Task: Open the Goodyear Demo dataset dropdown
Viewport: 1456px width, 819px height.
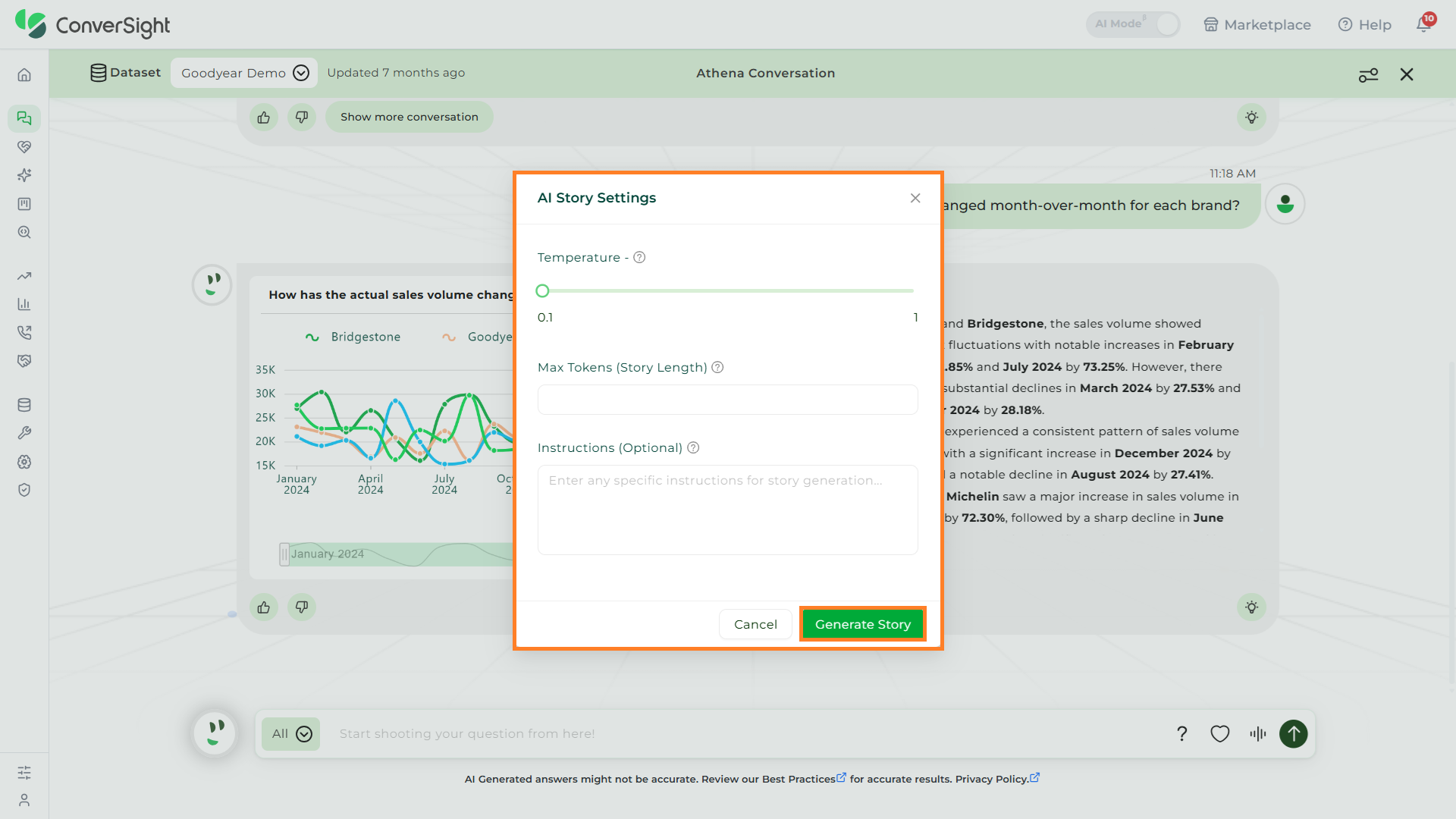Action: pos(244,73)
